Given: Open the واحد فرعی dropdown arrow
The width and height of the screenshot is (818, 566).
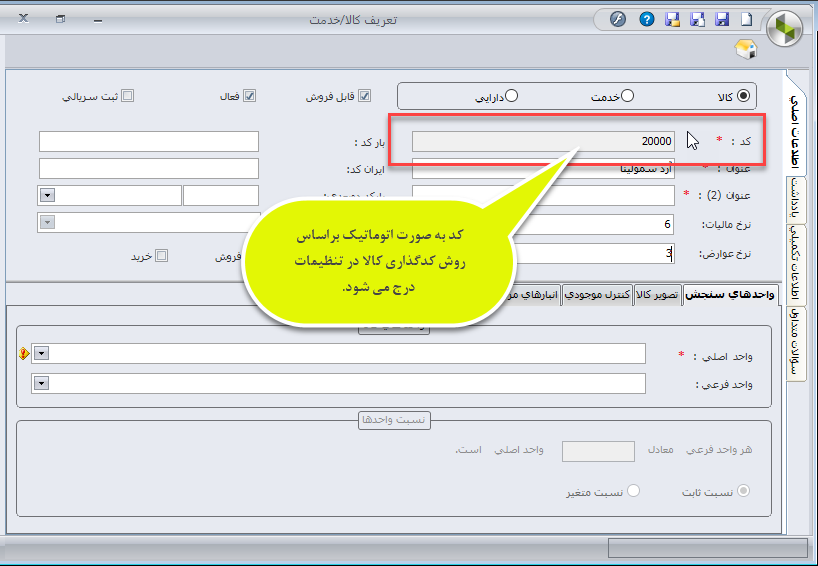Looking at the screenshot, I should (x=42, y=383).
